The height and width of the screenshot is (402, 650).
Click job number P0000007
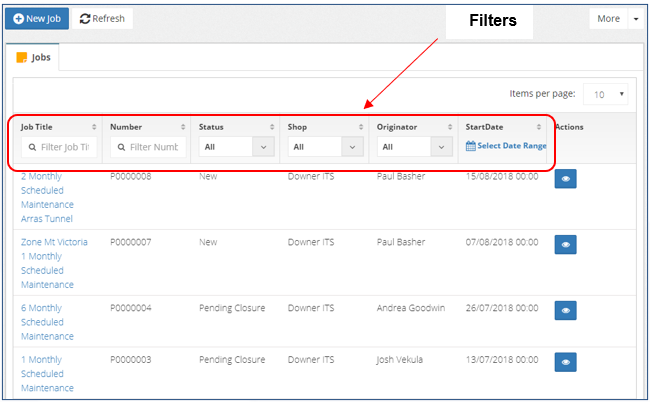tap(131, 242)
